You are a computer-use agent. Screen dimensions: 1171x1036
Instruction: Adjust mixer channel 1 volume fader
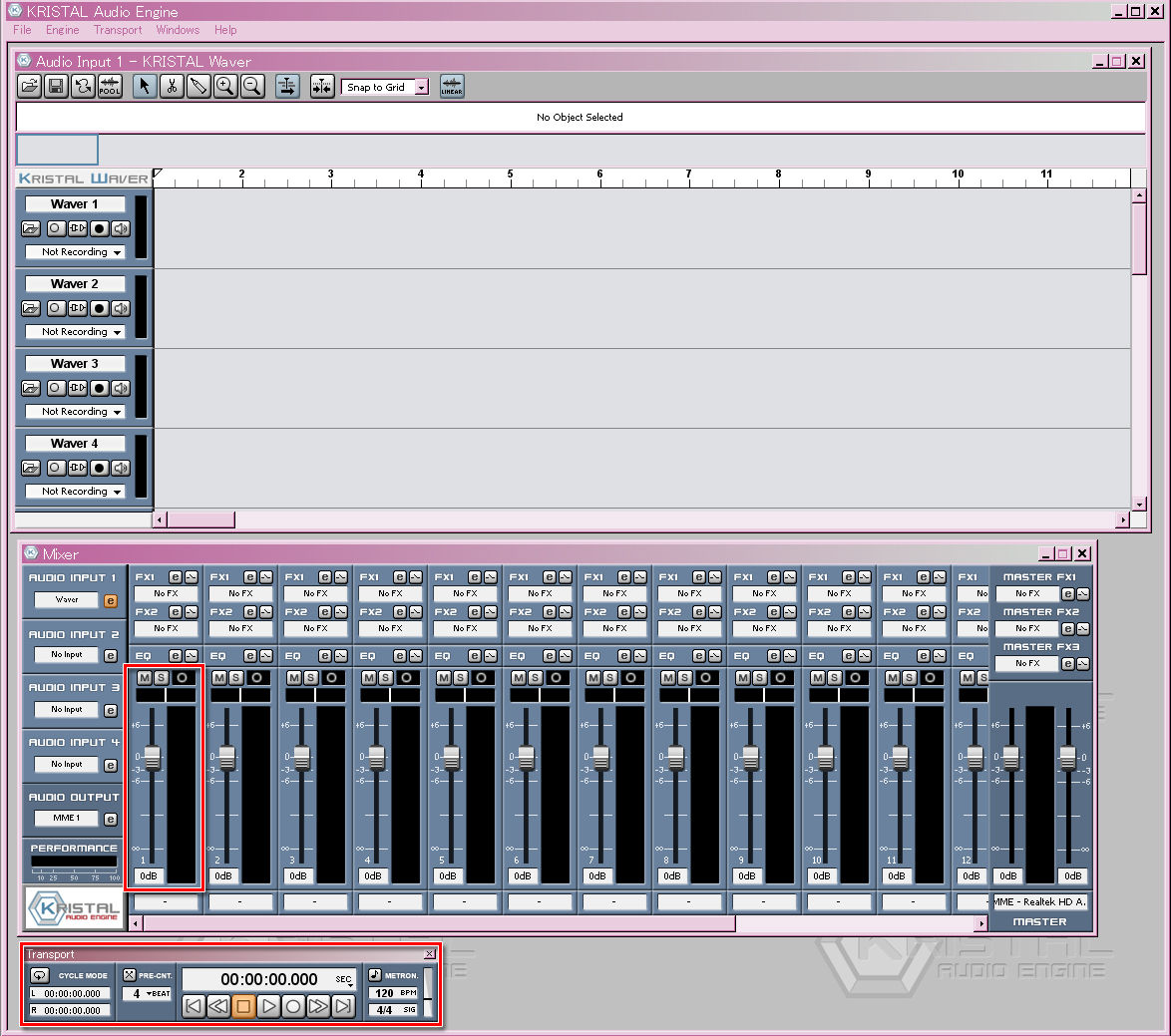[153, 758]
